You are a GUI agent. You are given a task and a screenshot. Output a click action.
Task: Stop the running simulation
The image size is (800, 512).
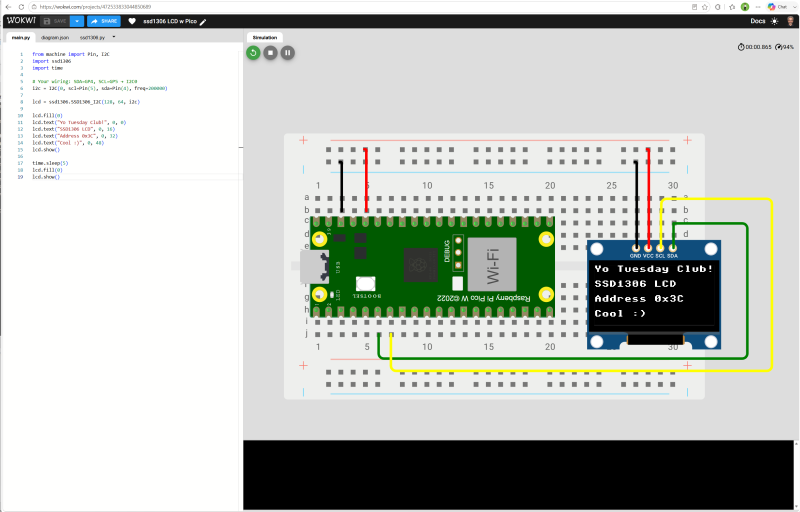[270, 53]
